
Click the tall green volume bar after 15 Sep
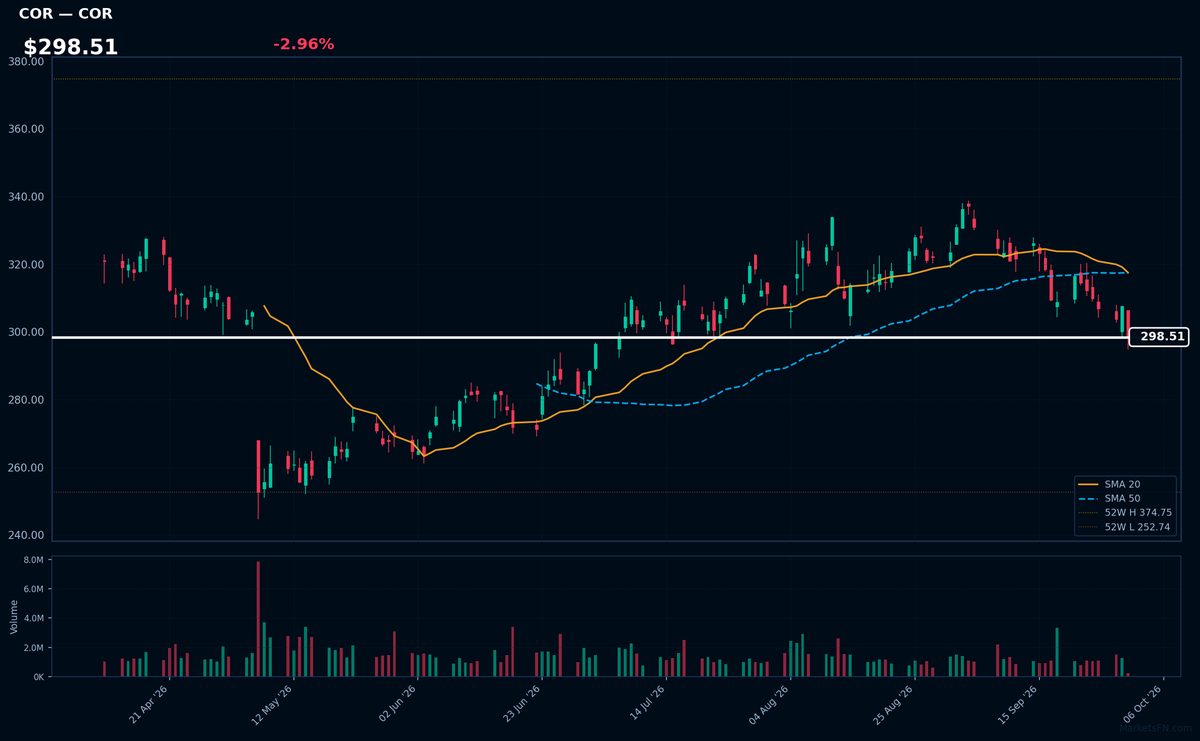[x=1057, y=652]
